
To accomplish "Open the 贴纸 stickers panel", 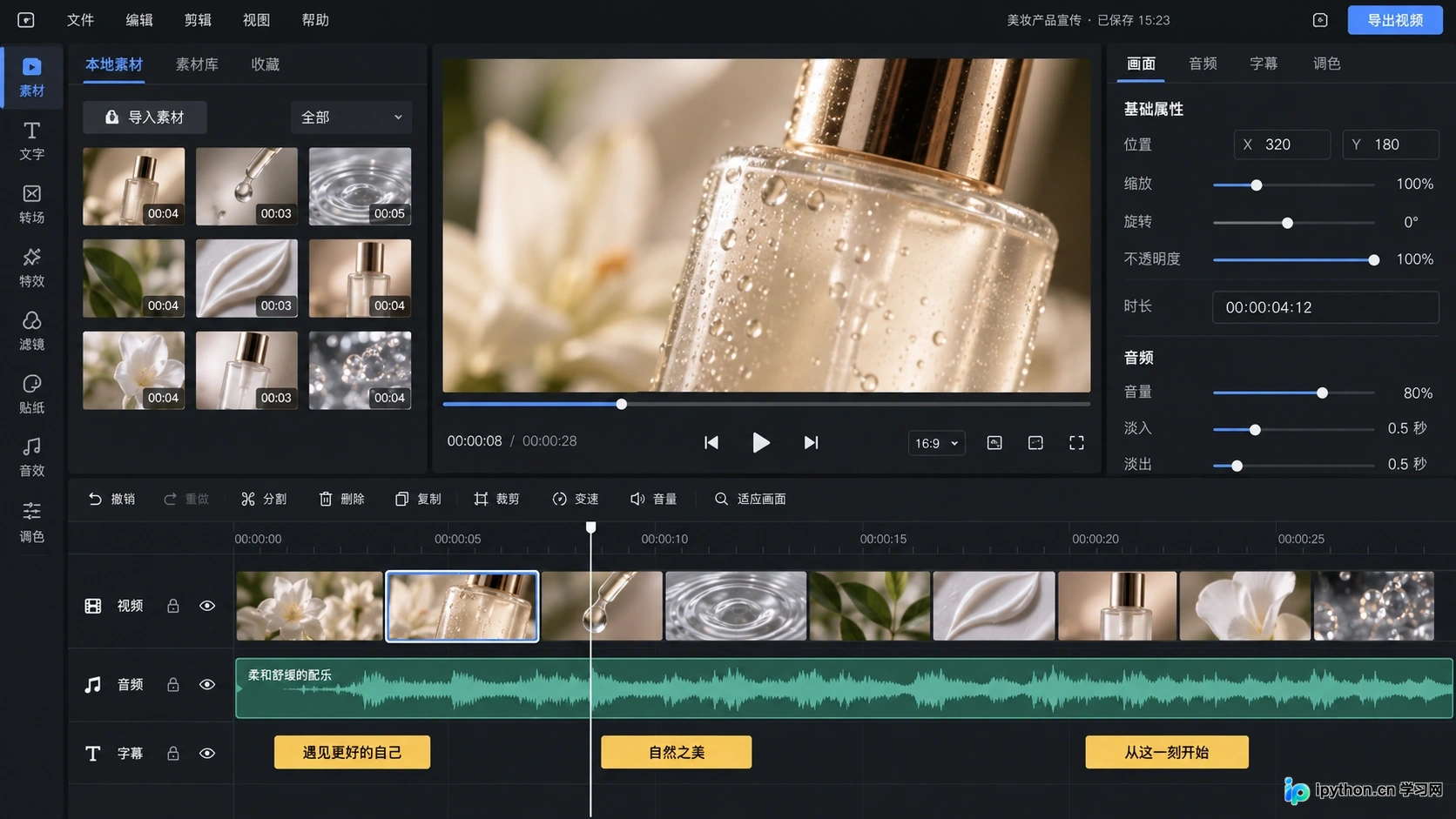I will (31, 394).
